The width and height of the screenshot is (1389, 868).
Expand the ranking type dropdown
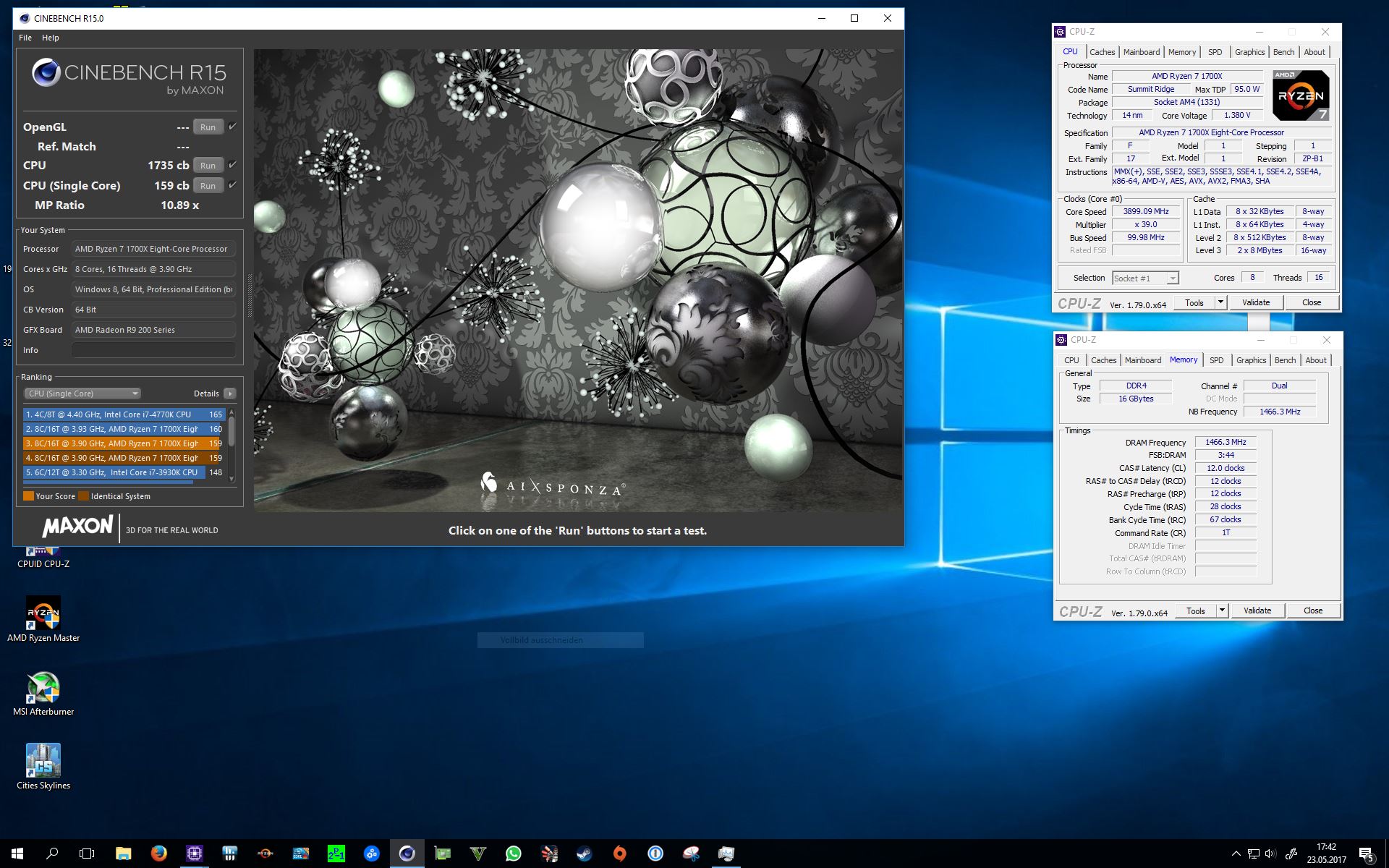click(x=82, y=393)
